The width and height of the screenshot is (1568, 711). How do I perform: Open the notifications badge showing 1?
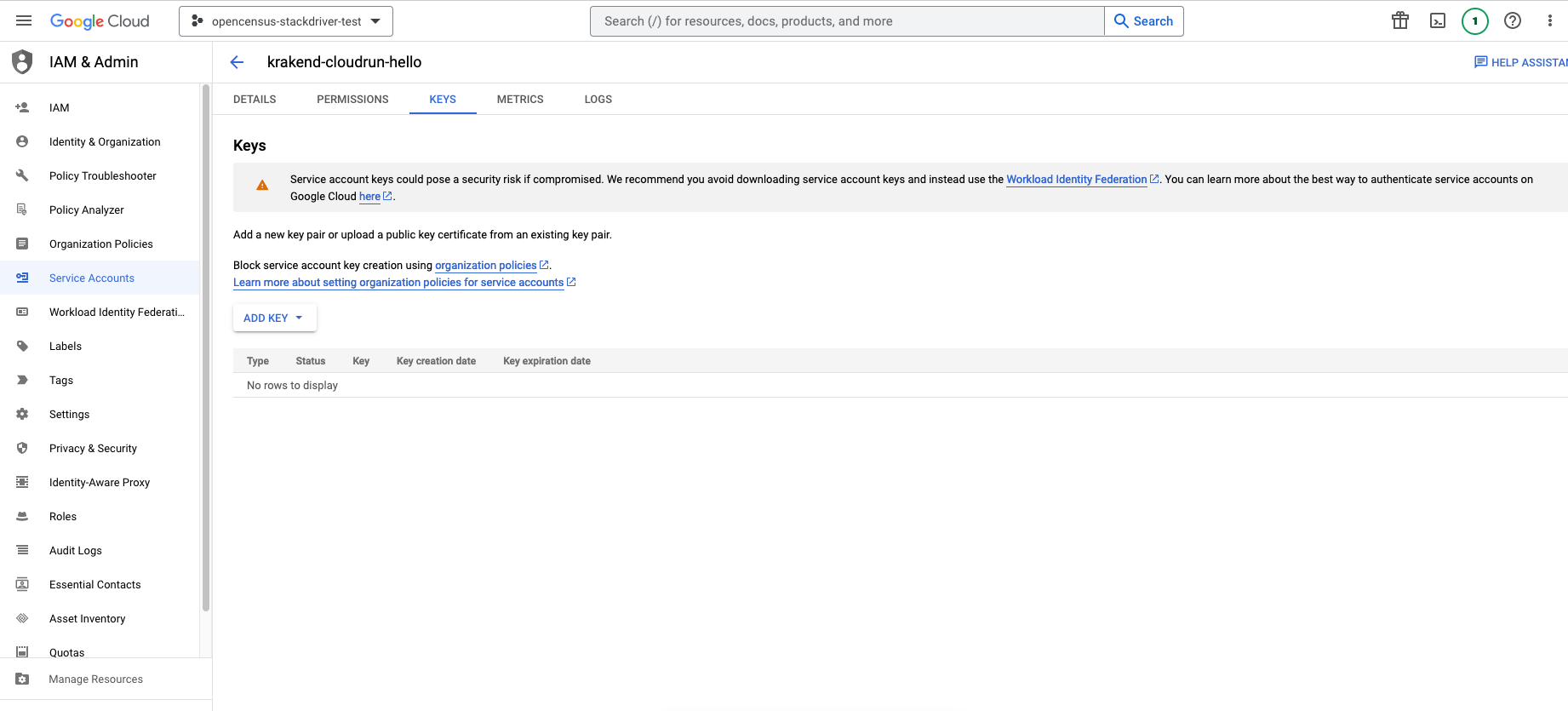click(1475, 21)
